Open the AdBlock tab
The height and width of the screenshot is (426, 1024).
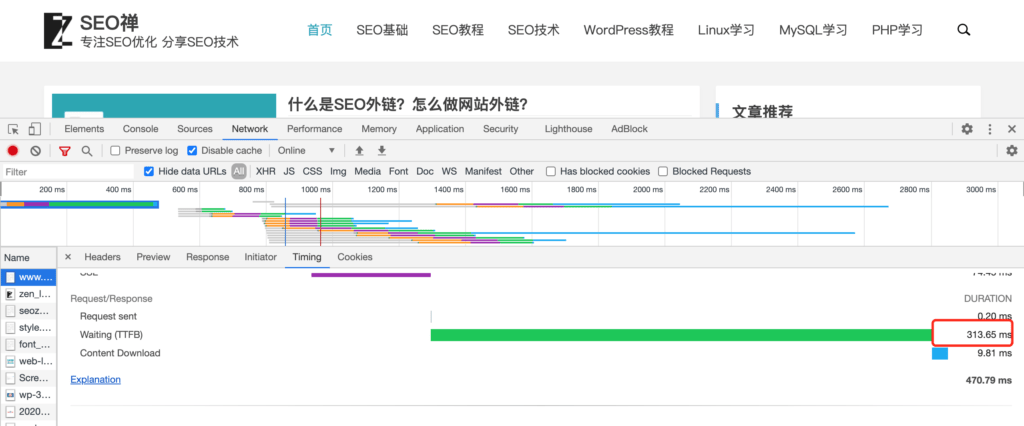[630, 129]
